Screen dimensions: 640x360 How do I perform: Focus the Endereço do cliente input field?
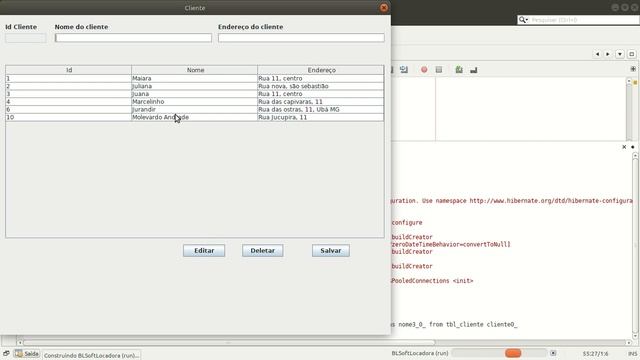(301, 38)
